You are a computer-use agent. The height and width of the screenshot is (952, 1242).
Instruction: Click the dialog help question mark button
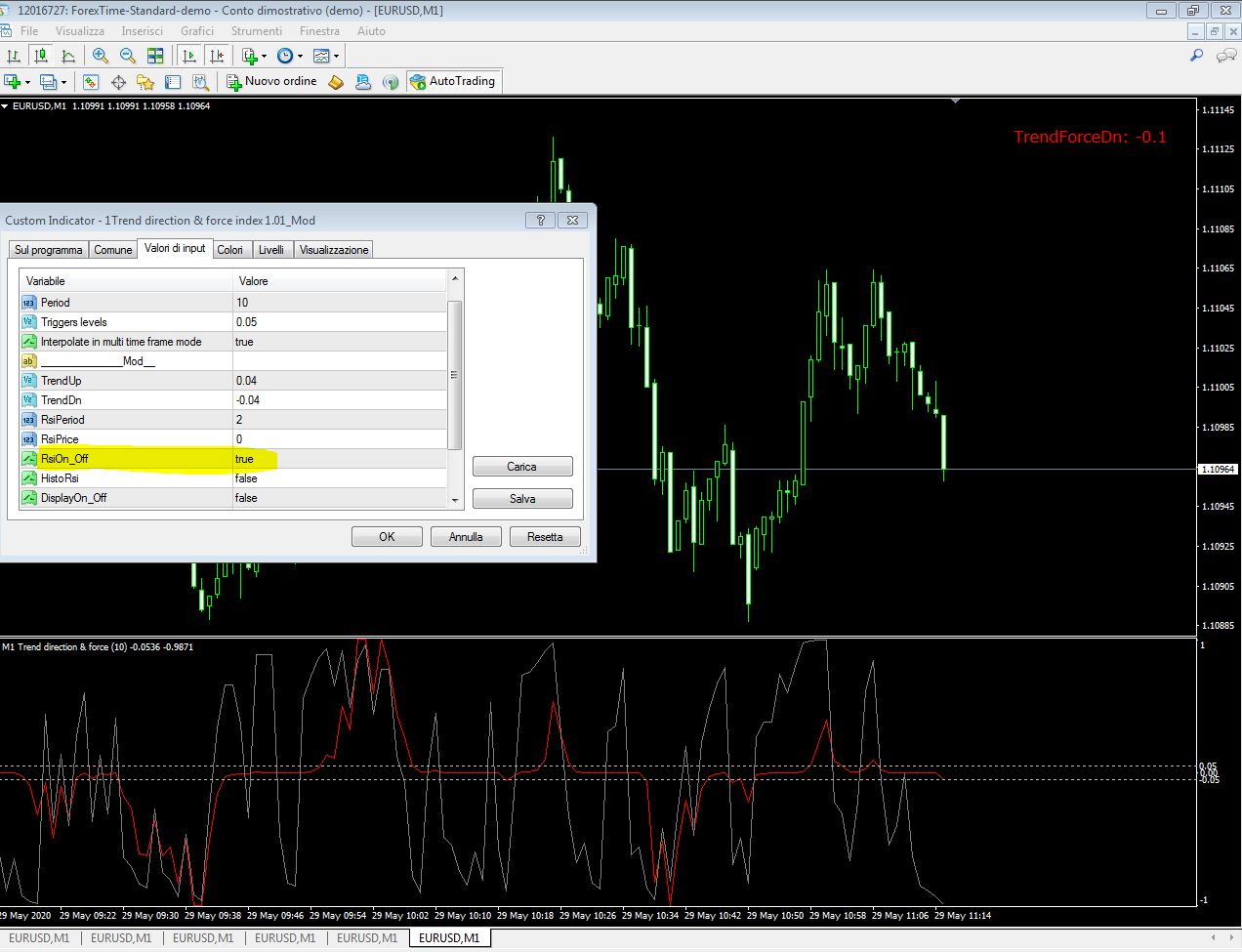pos(540,220)
